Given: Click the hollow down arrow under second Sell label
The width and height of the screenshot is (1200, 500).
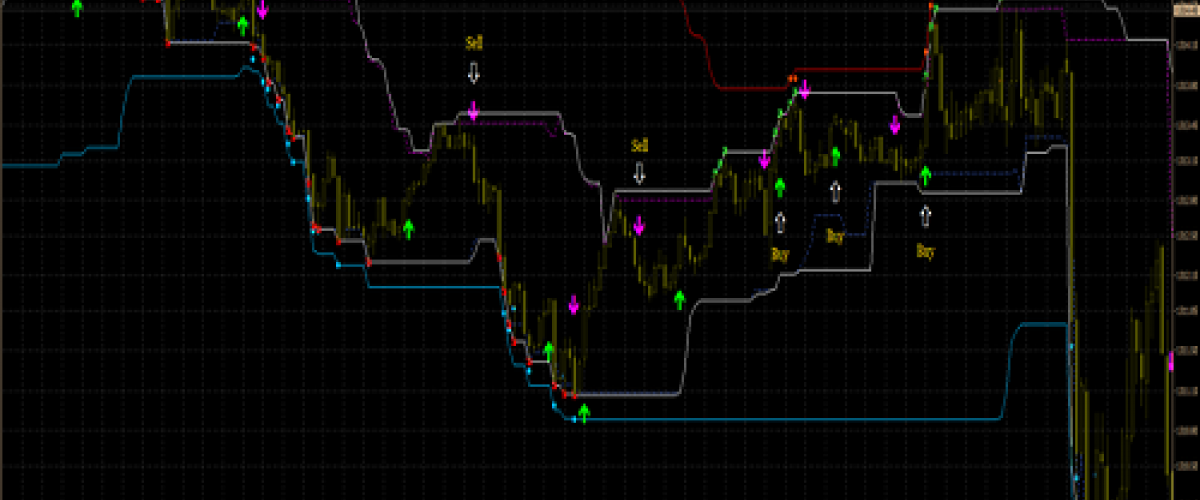Looking at the screenshot, I should tap(640, 174).
